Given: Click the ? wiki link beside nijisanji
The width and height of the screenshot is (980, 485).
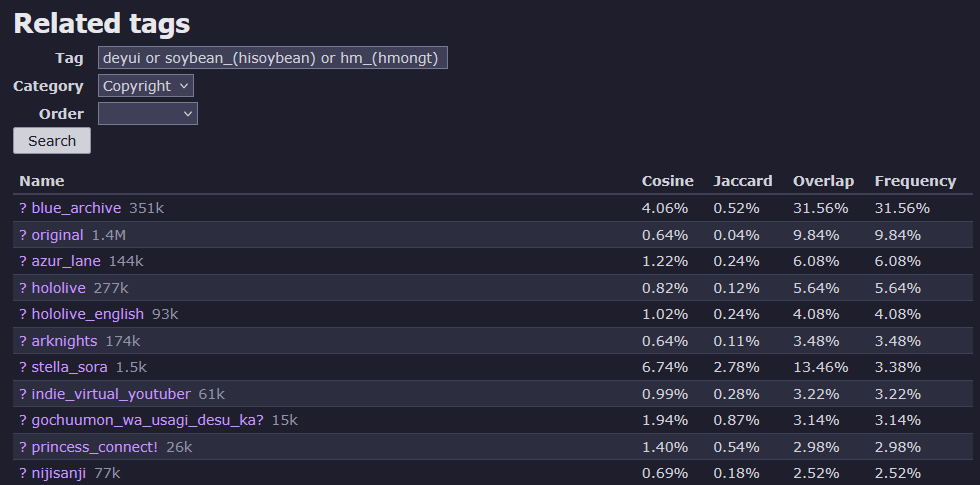Looking at the screenshot, I should (x=23, y=474).
